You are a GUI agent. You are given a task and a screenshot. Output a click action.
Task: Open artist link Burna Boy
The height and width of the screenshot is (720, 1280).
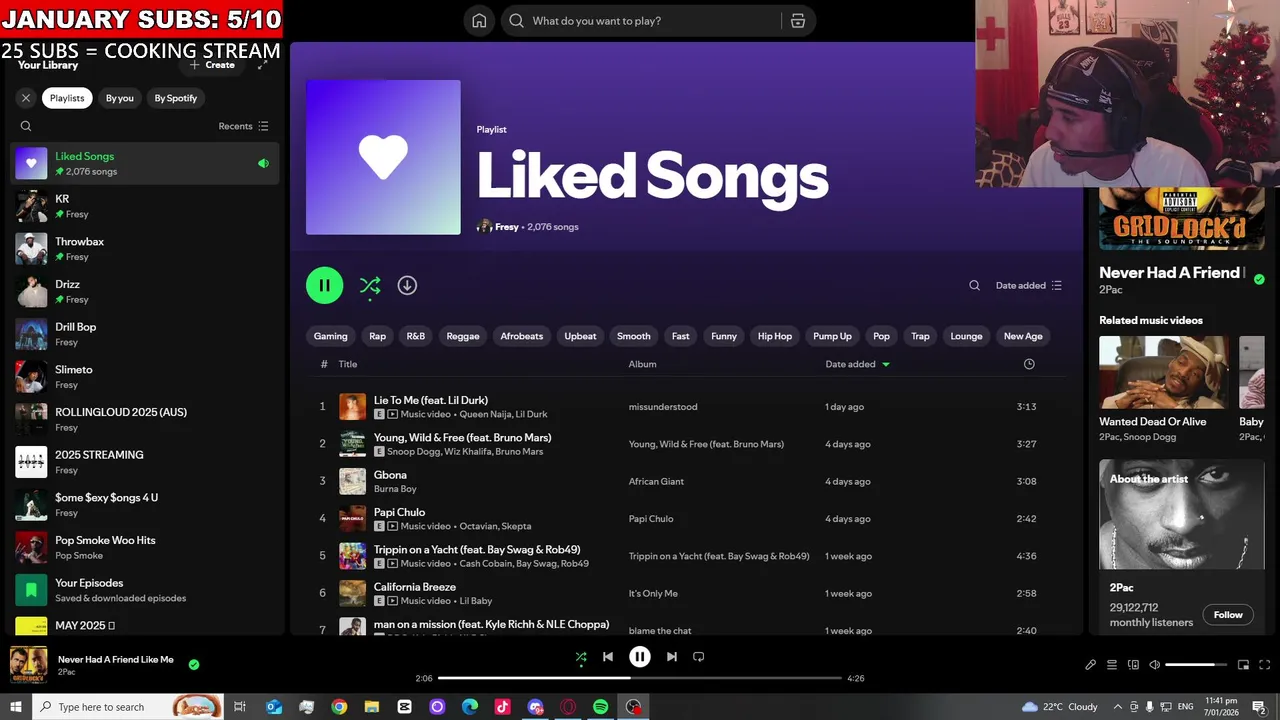[x=395, y=489]
